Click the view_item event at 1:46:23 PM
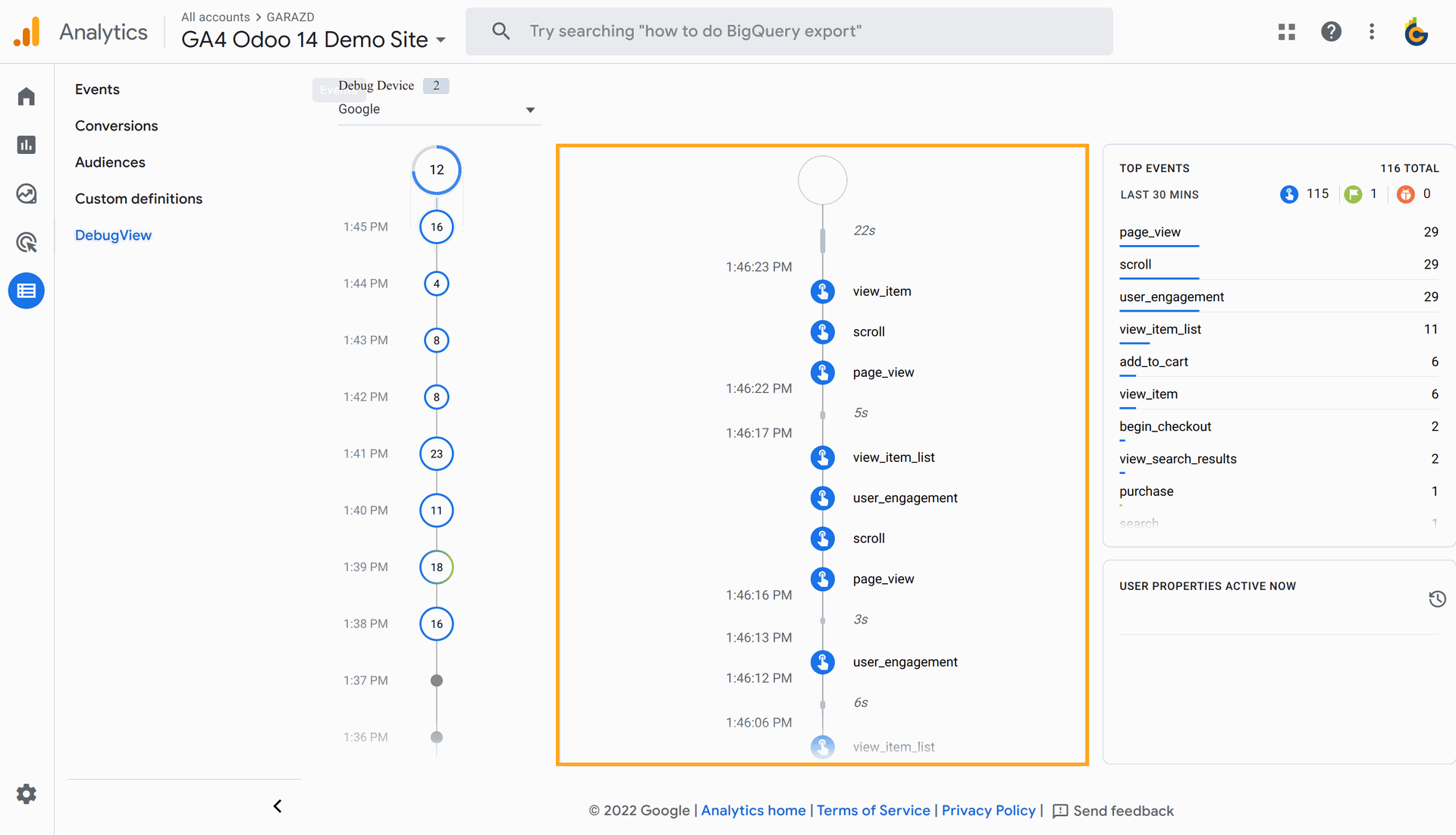Screen dimensions: 1456x835 tap(881, 291)
